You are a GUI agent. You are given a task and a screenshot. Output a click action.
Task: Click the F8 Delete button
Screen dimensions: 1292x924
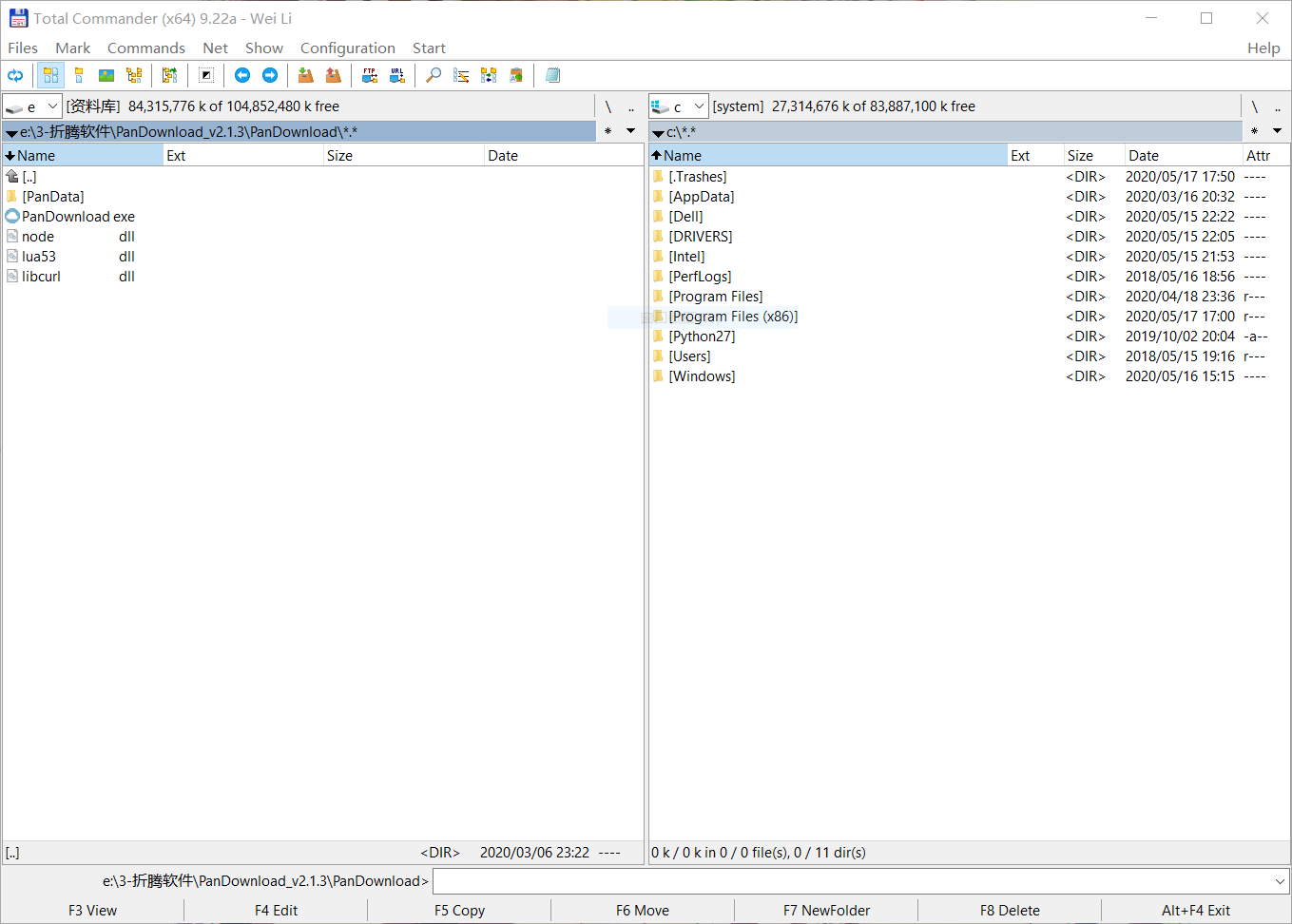[x=1010, y=910]
